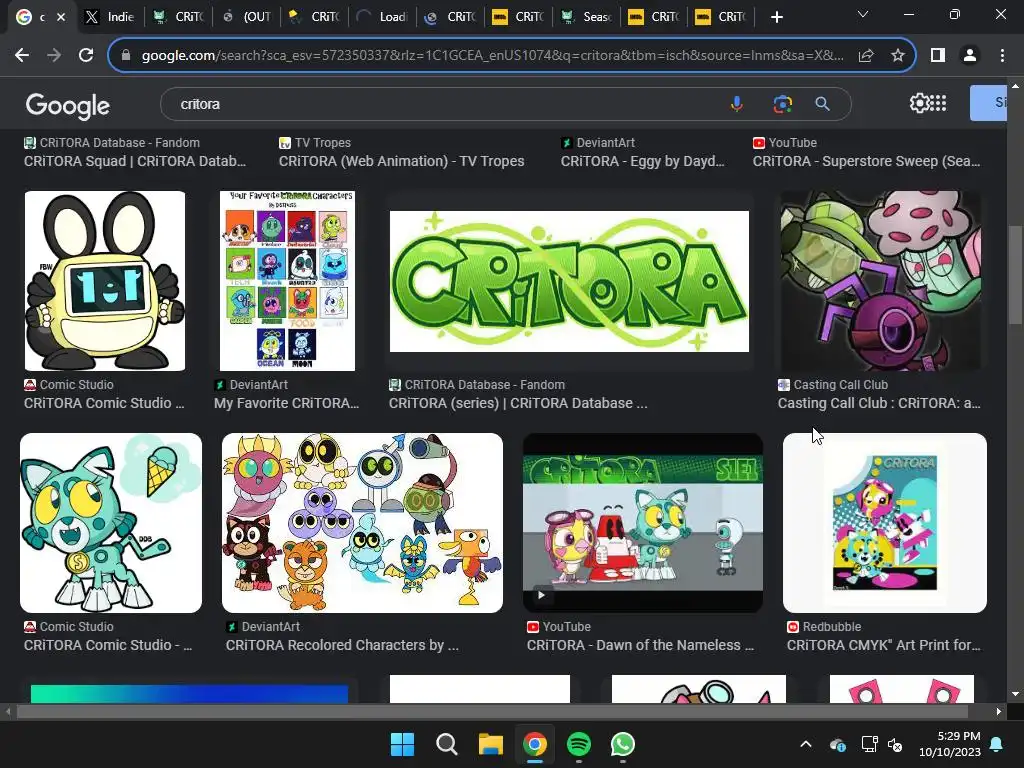Share this page from address bar

(866, 56)
